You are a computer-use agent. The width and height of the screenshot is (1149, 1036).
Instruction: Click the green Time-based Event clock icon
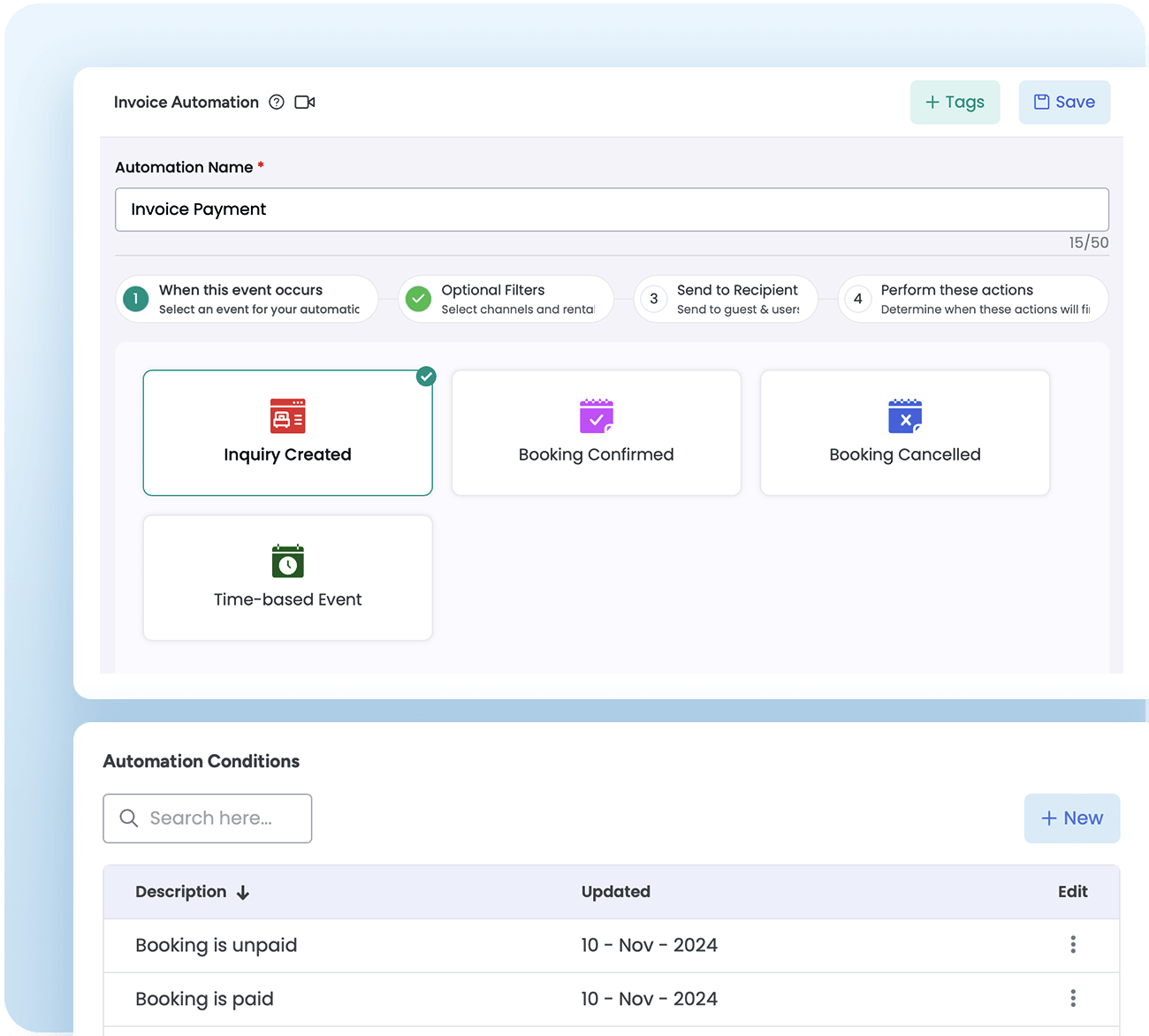pos(287,560)
